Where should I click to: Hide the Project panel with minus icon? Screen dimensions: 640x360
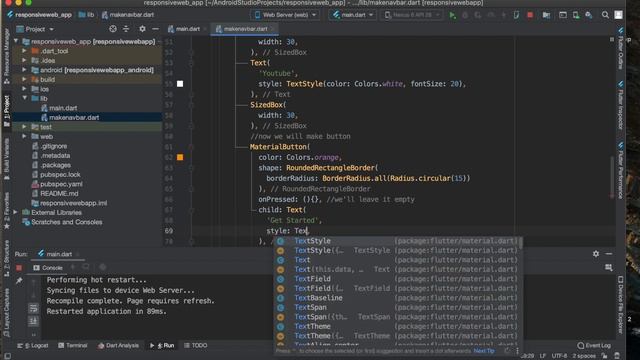(155, 29)
